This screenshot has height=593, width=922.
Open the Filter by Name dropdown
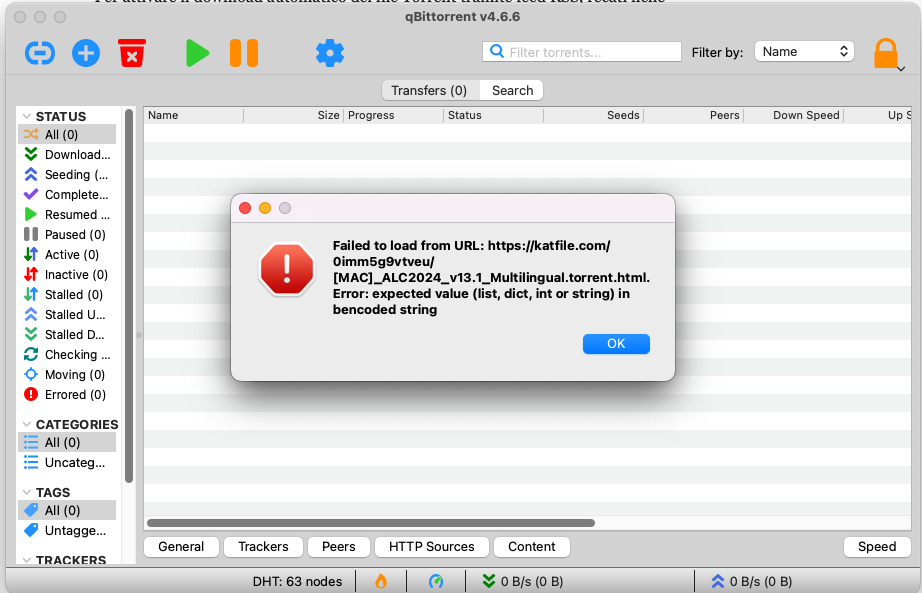click(x=804, y=52)
